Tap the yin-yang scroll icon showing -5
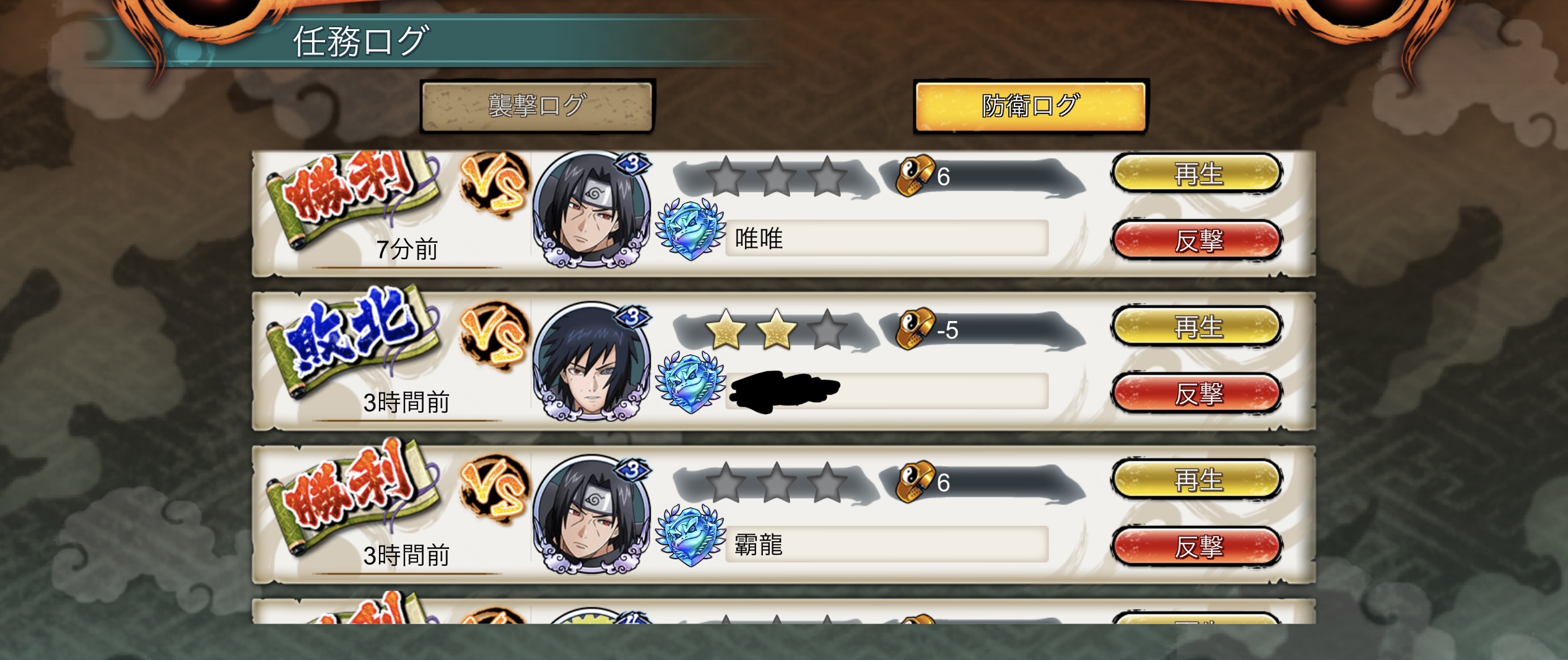 [x=915, y=328]
